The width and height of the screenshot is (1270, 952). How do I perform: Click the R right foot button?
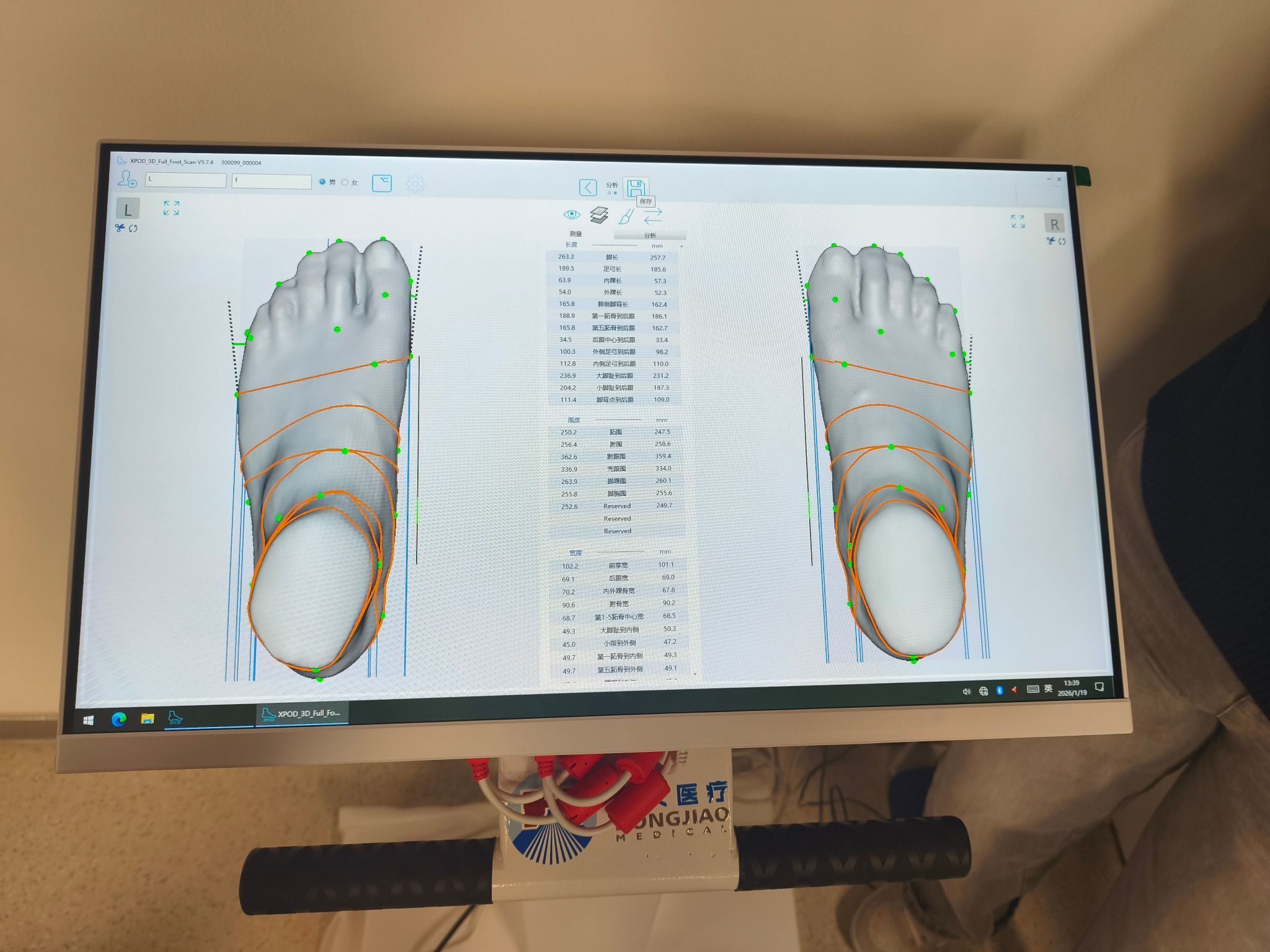coord(1054,224)
